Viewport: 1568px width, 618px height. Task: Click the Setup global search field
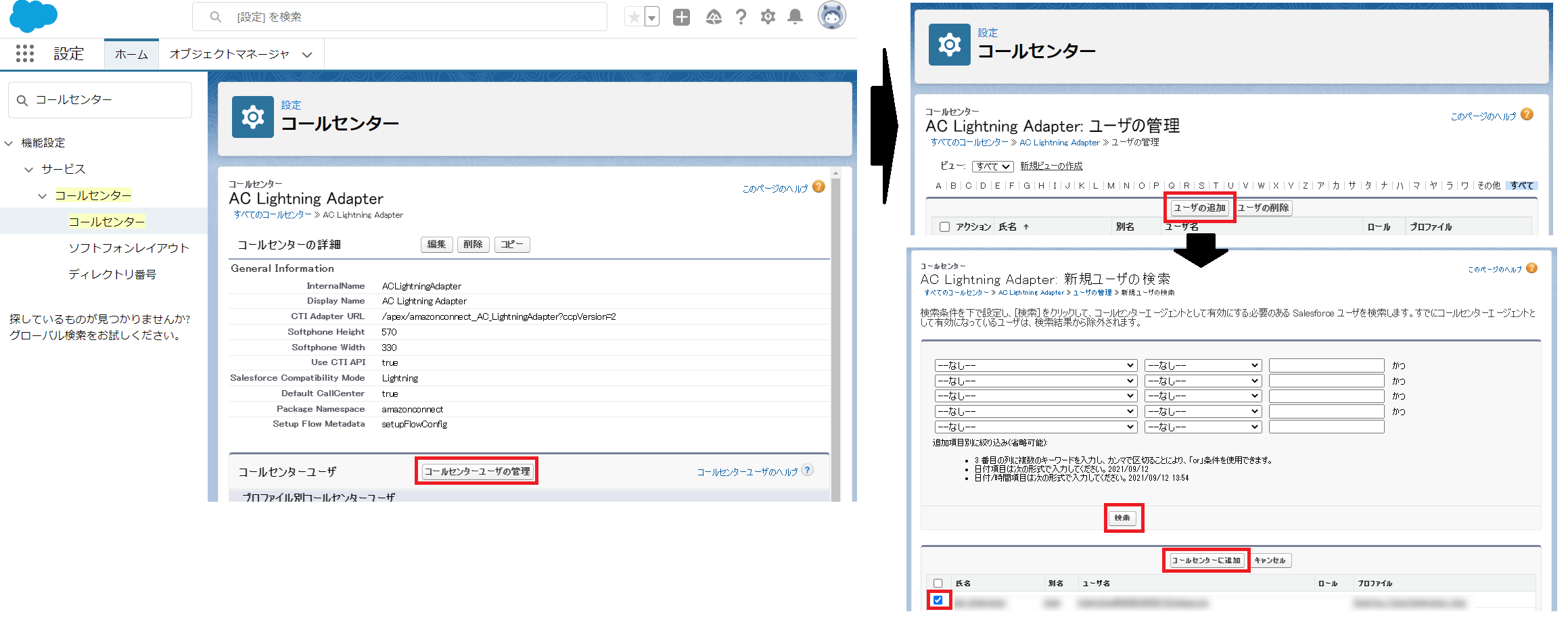pos(399,17)
